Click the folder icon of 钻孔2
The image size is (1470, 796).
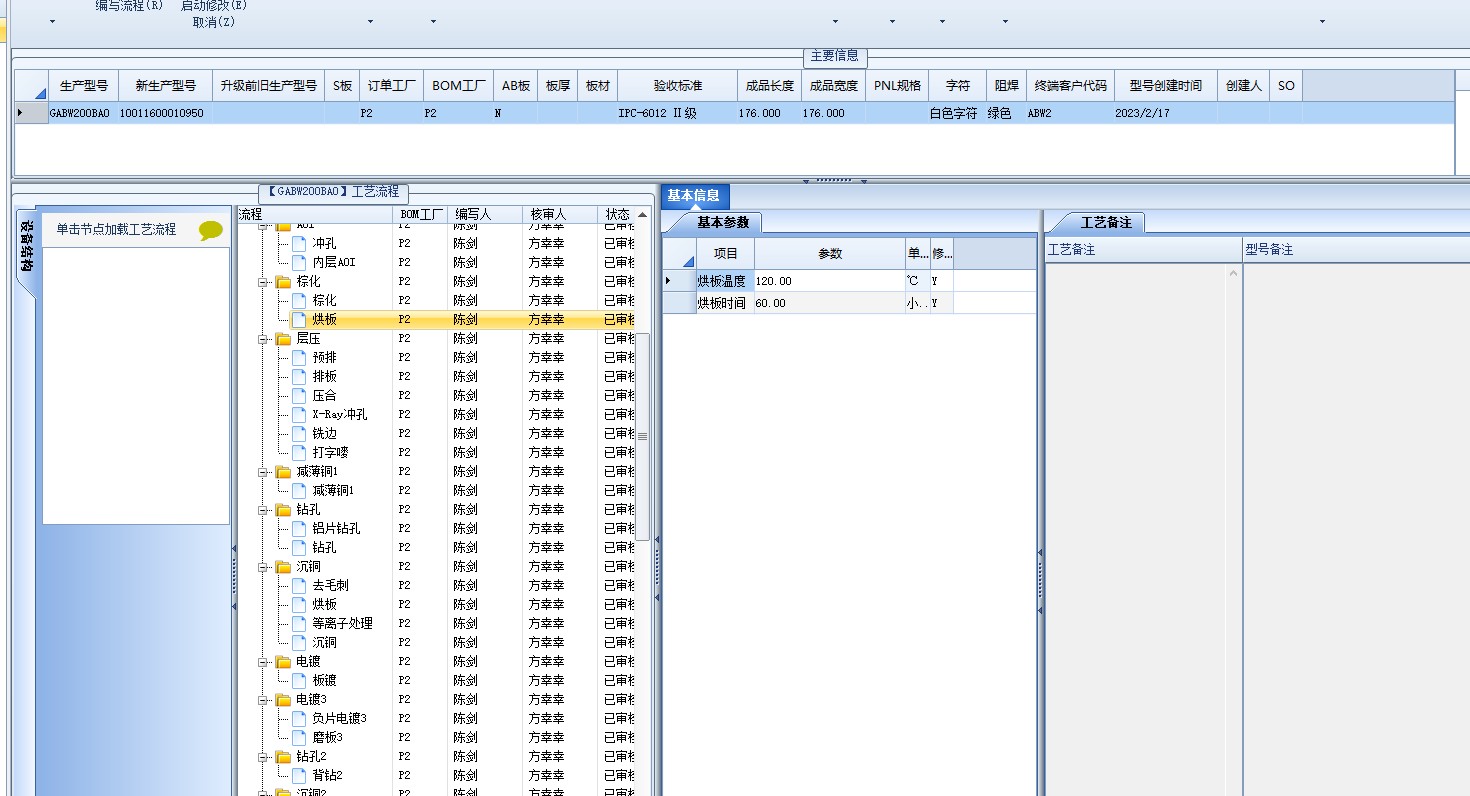pyautogui.click(x=283, y=757)
